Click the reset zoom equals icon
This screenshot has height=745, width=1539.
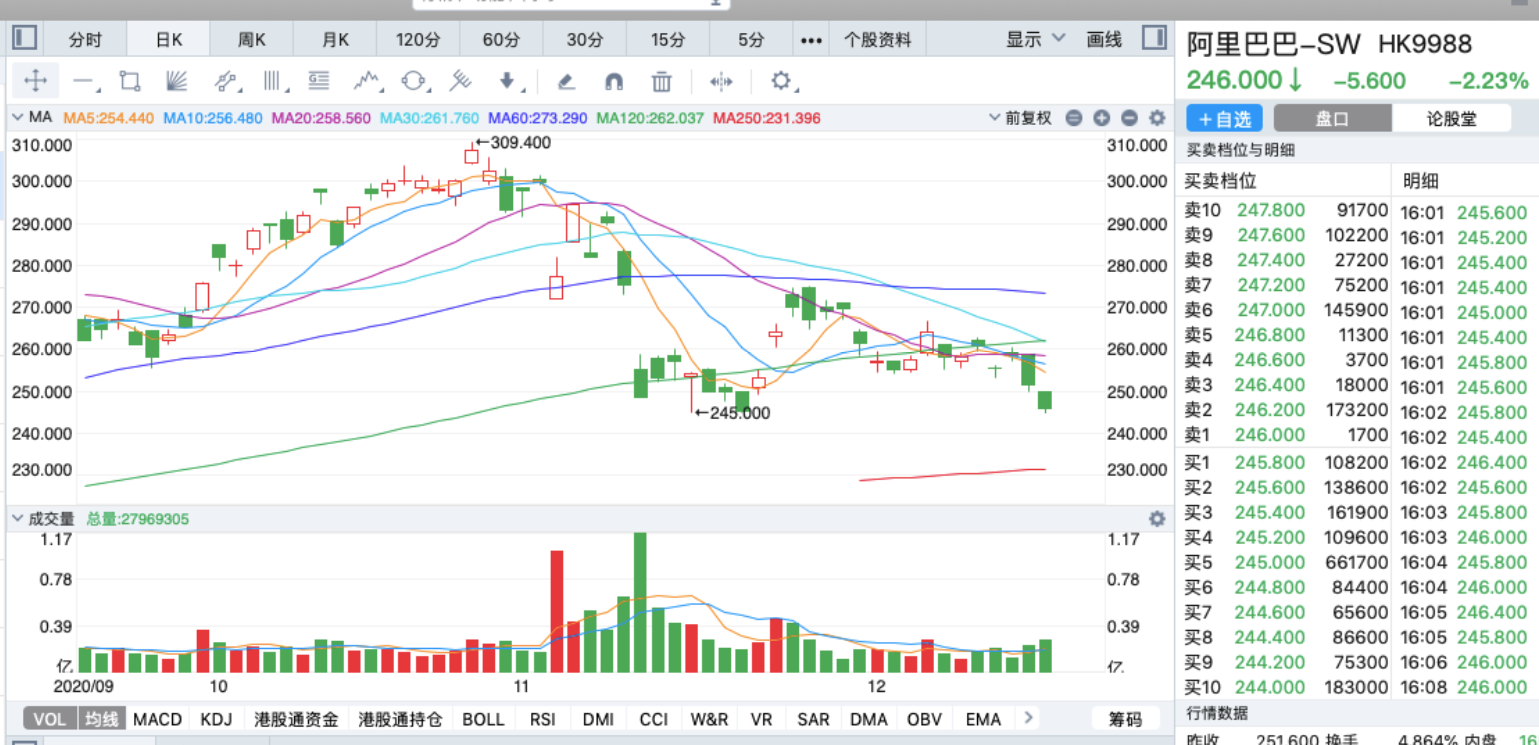click(x=1074, y=118)
